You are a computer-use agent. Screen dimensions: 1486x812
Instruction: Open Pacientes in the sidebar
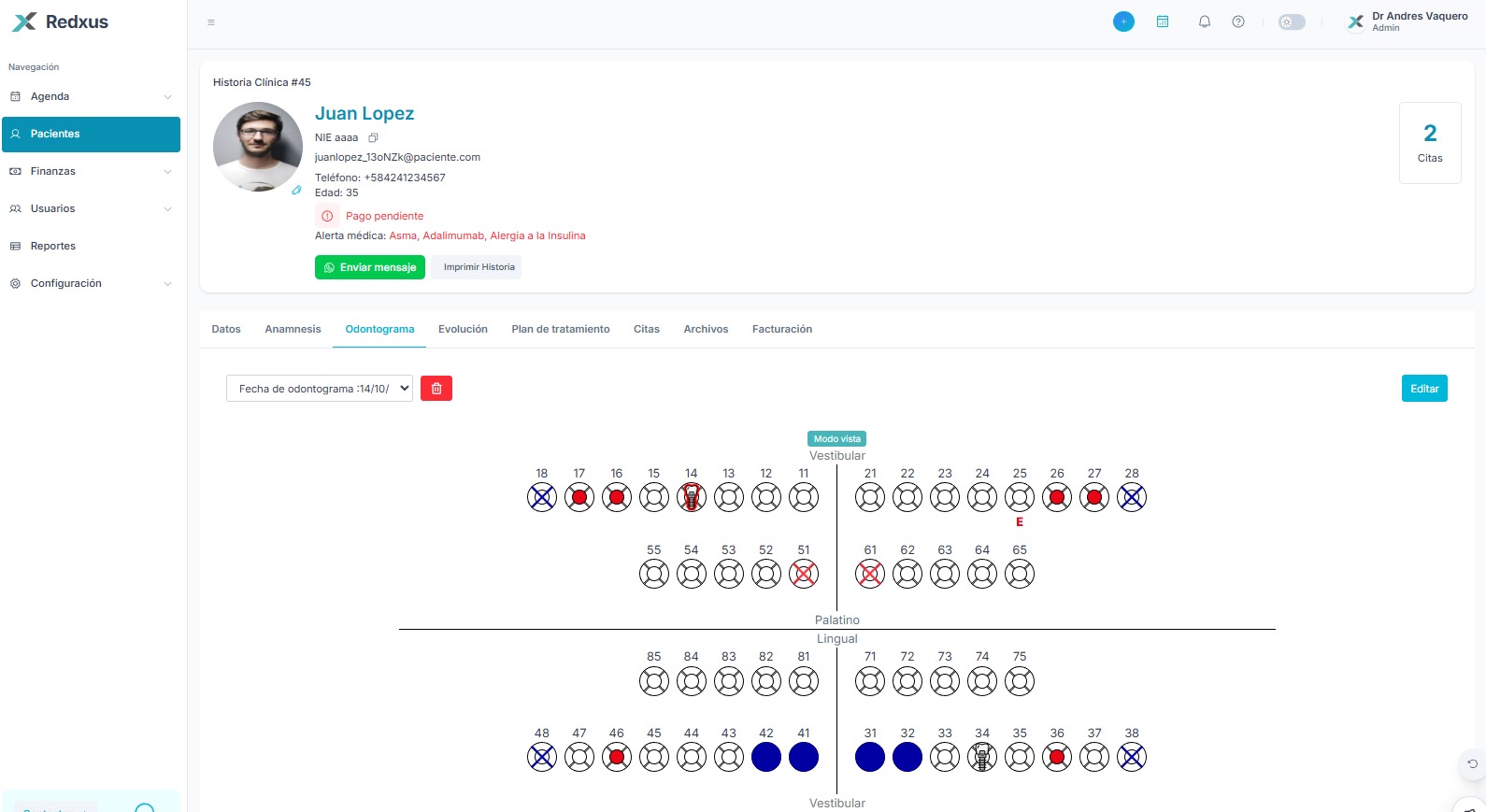[91, 134]
